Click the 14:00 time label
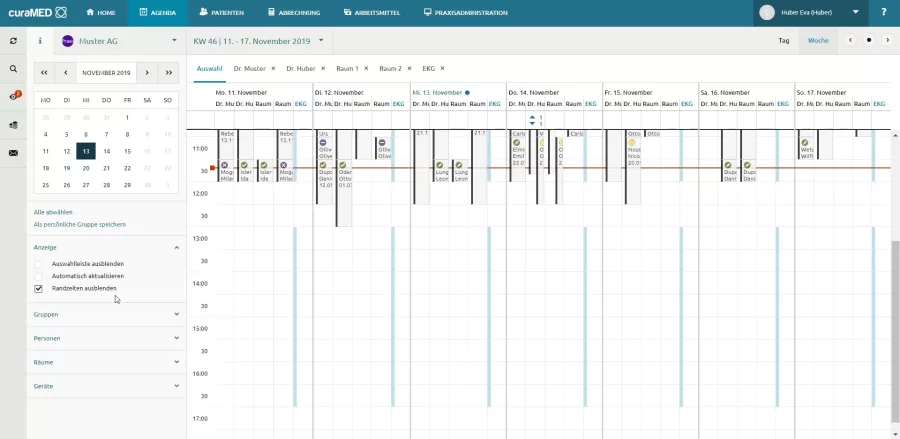This screenshot has height=439, width=900. tap(200, 283)
